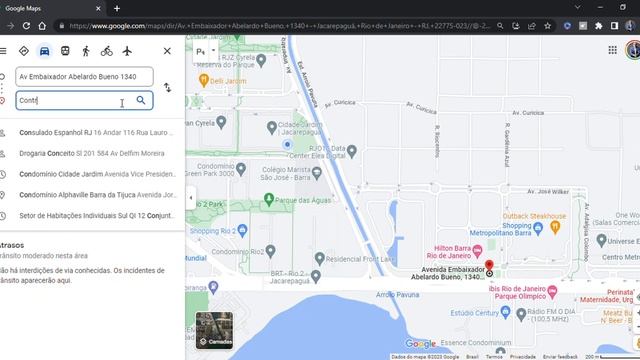Reload the page

[26, 26]
